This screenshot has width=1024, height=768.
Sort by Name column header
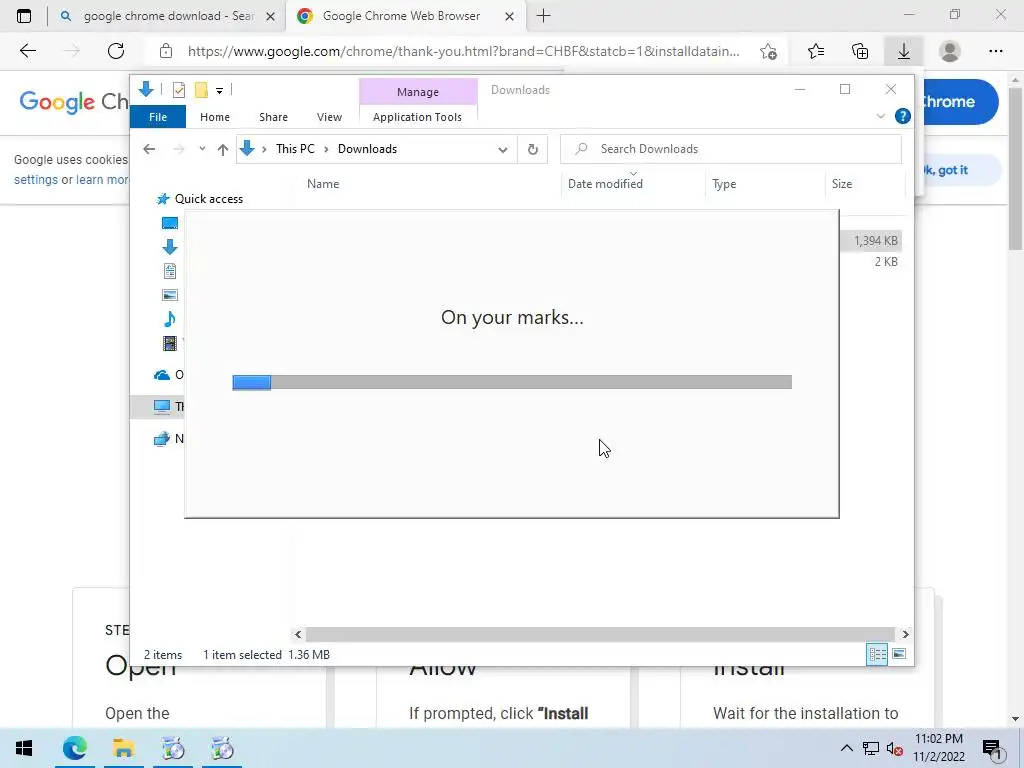click(x=323, y=184)
